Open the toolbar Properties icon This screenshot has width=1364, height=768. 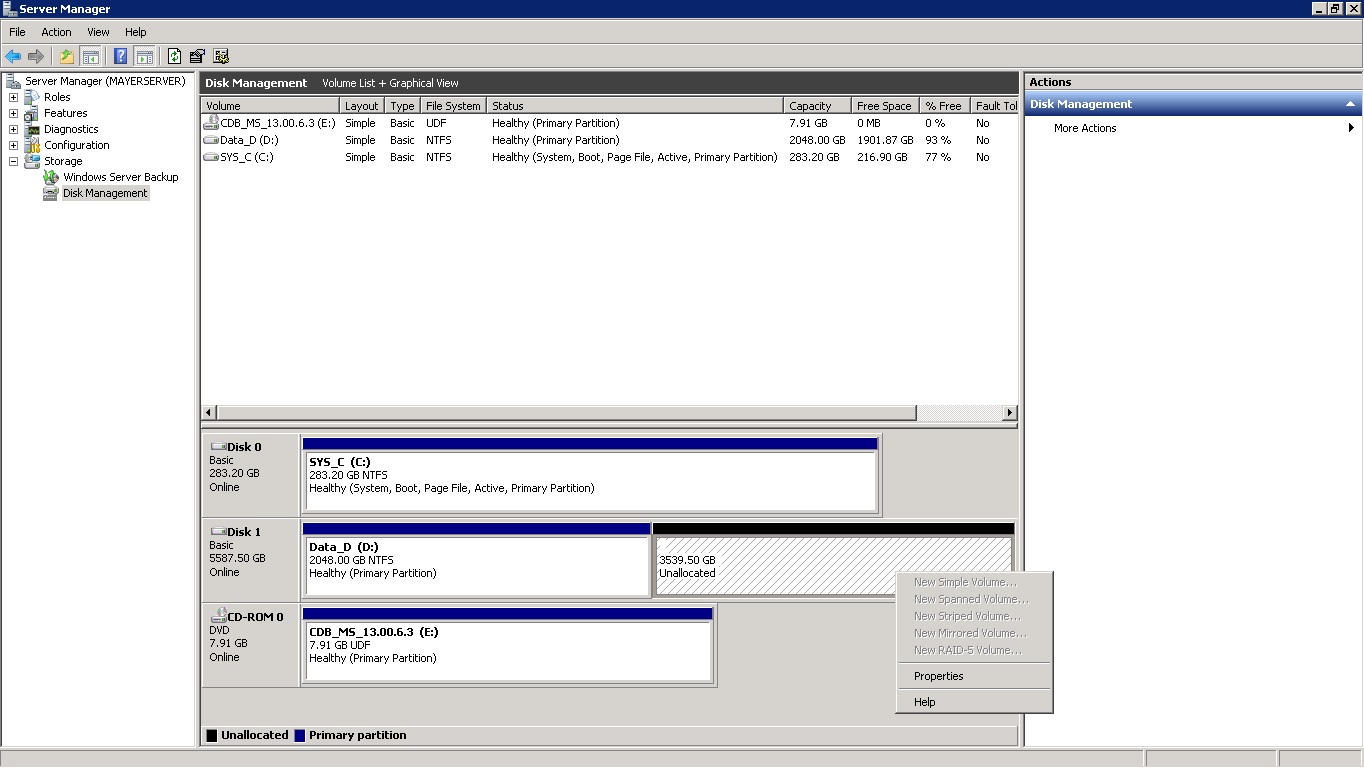pyautogui.click(x=198, y=57)
